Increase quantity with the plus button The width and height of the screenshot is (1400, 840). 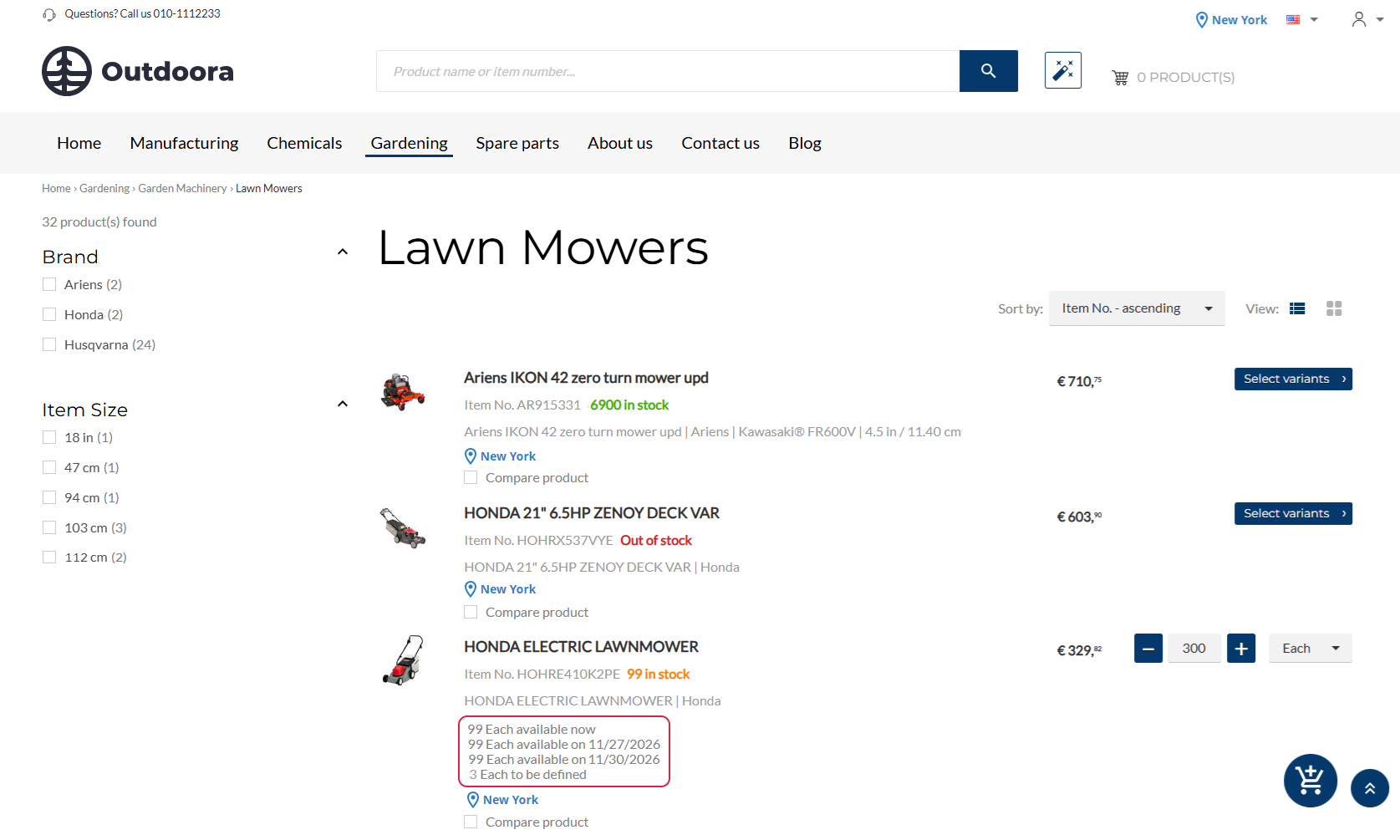coord(1240,649)
